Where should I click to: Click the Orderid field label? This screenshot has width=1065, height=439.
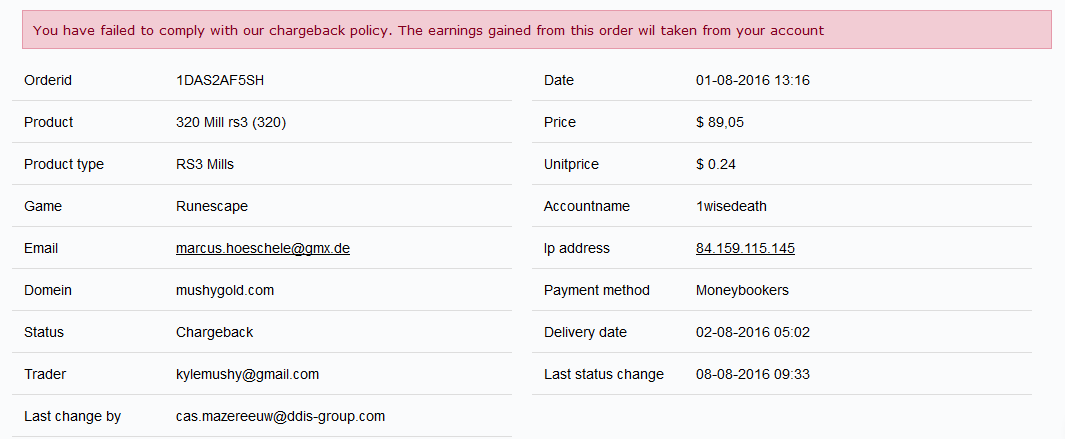coord(48,80)
